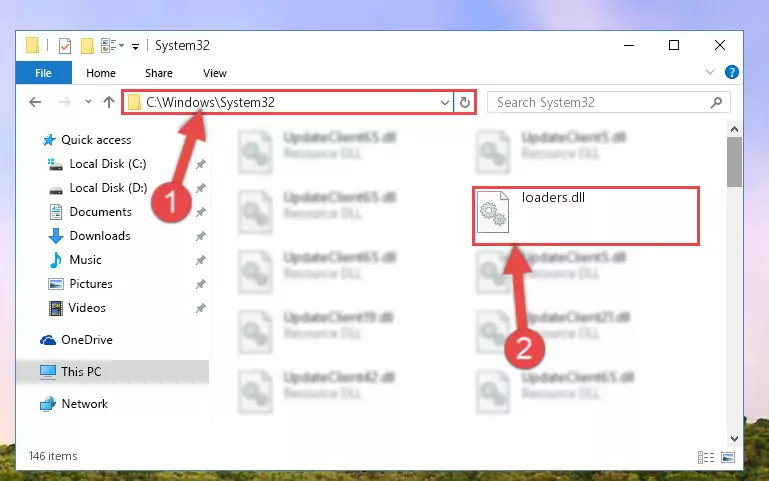The image size is (769, 481).
Task: Click the vertical scrollbar thumb
Action: pos(734,162)
